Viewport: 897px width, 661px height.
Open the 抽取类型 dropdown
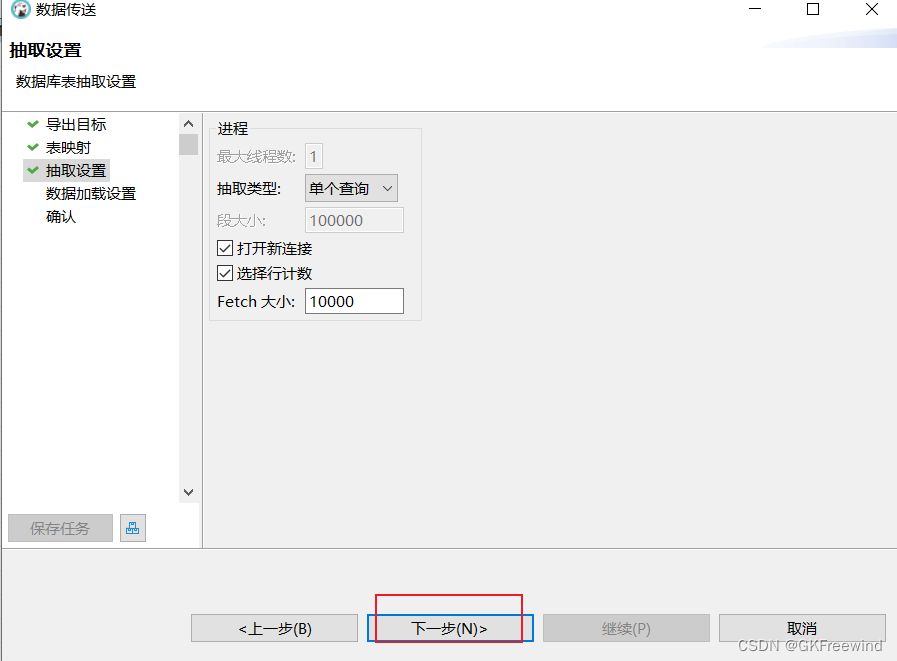351,188
